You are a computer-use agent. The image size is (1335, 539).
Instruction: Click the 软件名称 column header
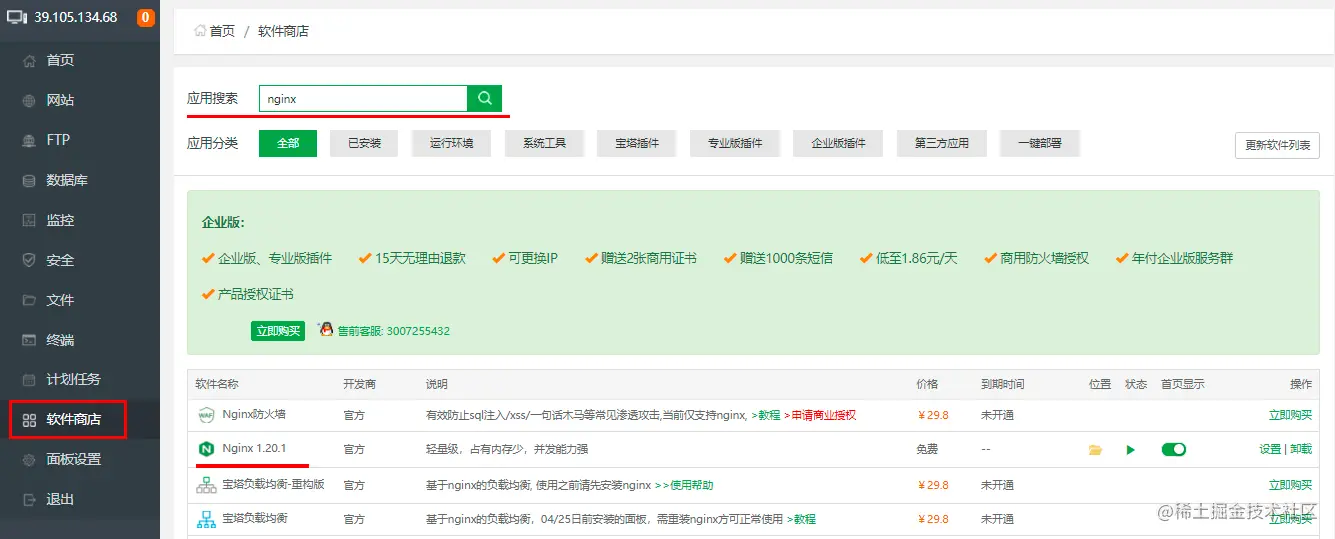217,384
